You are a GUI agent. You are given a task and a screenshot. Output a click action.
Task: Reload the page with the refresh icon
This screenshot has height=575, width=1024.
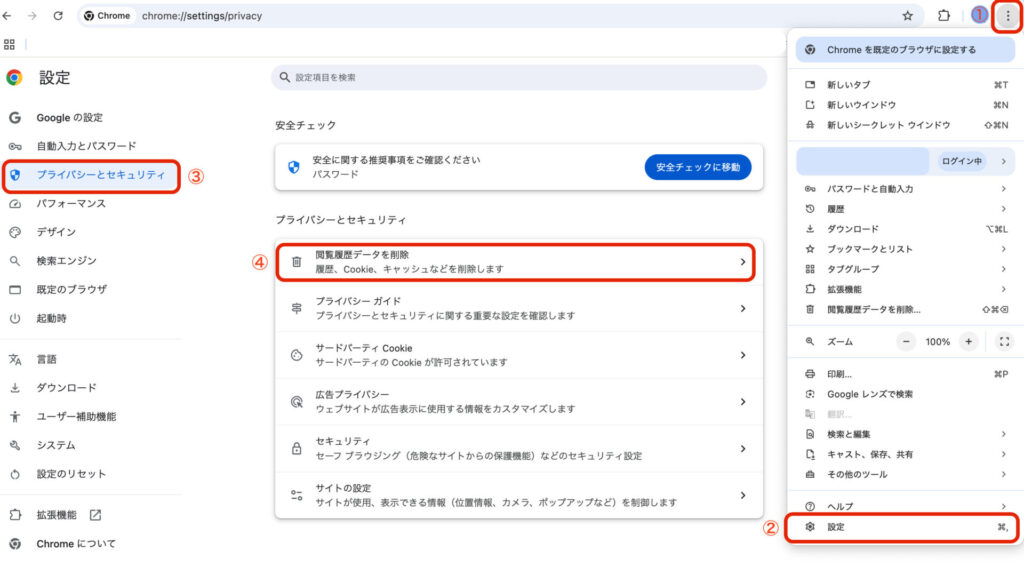[x=58, y=16]
